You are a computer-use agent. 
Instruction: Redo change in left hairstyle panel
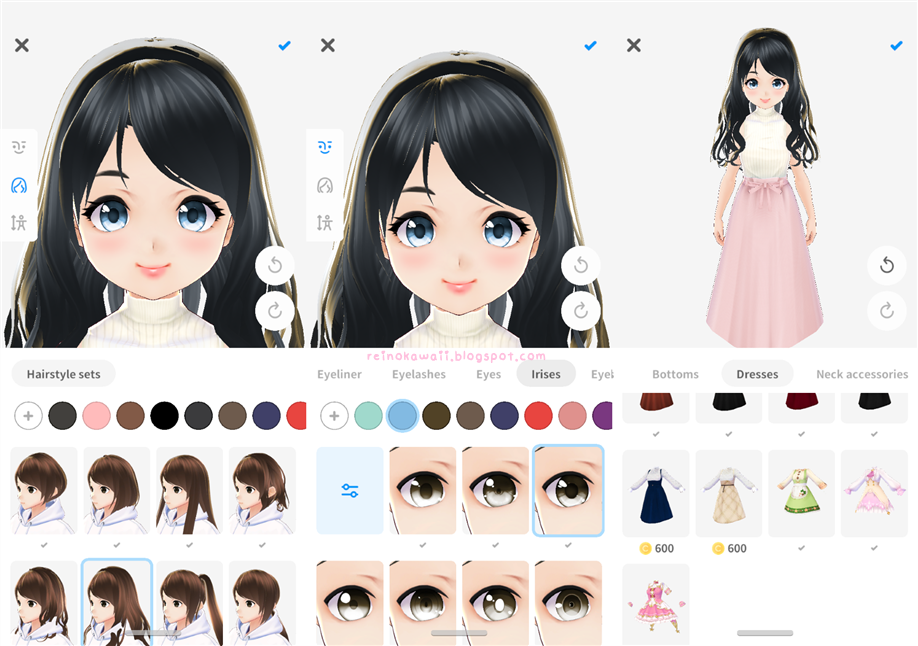(x=275, y=310)
